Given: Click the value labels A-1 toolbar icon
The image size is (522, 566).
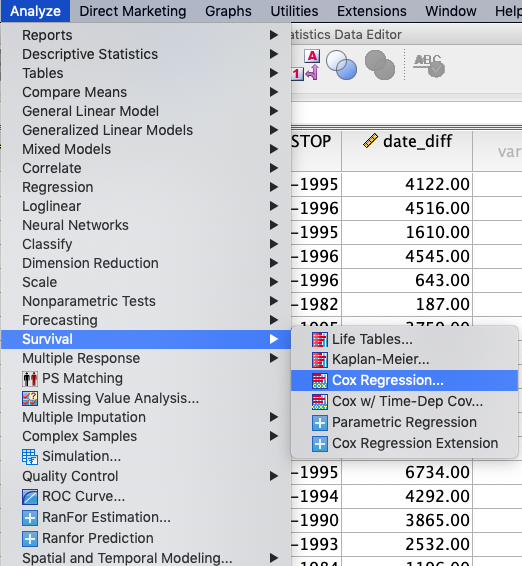Looking at the screenshot, I should pyautogui.click(x=306, y=65).
